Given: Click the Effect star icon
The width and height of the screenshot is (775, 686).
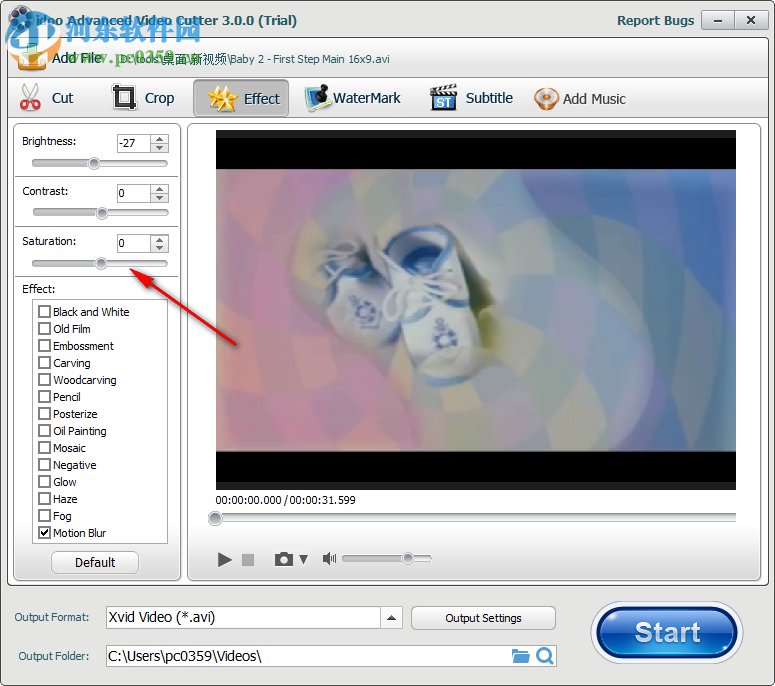Looking at the screenshot, I should coord(222,98).
